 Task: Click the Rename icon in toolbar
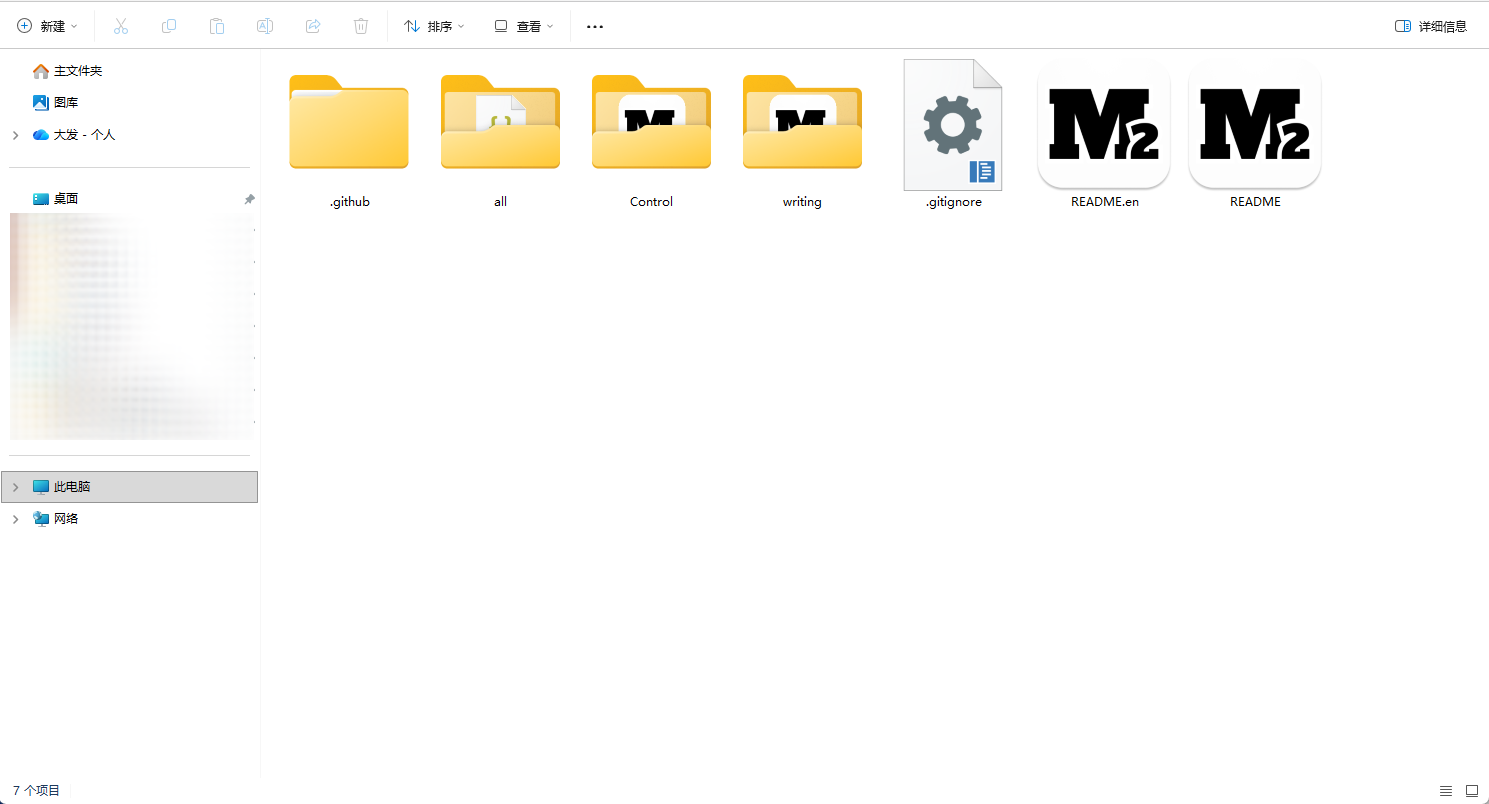265,26
